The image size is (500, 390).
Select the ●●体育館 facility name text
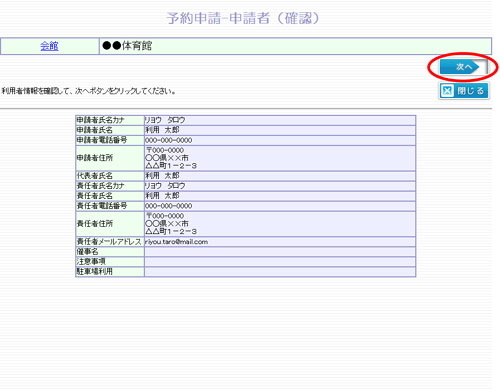pyautogui.click(x=127, y=46)
